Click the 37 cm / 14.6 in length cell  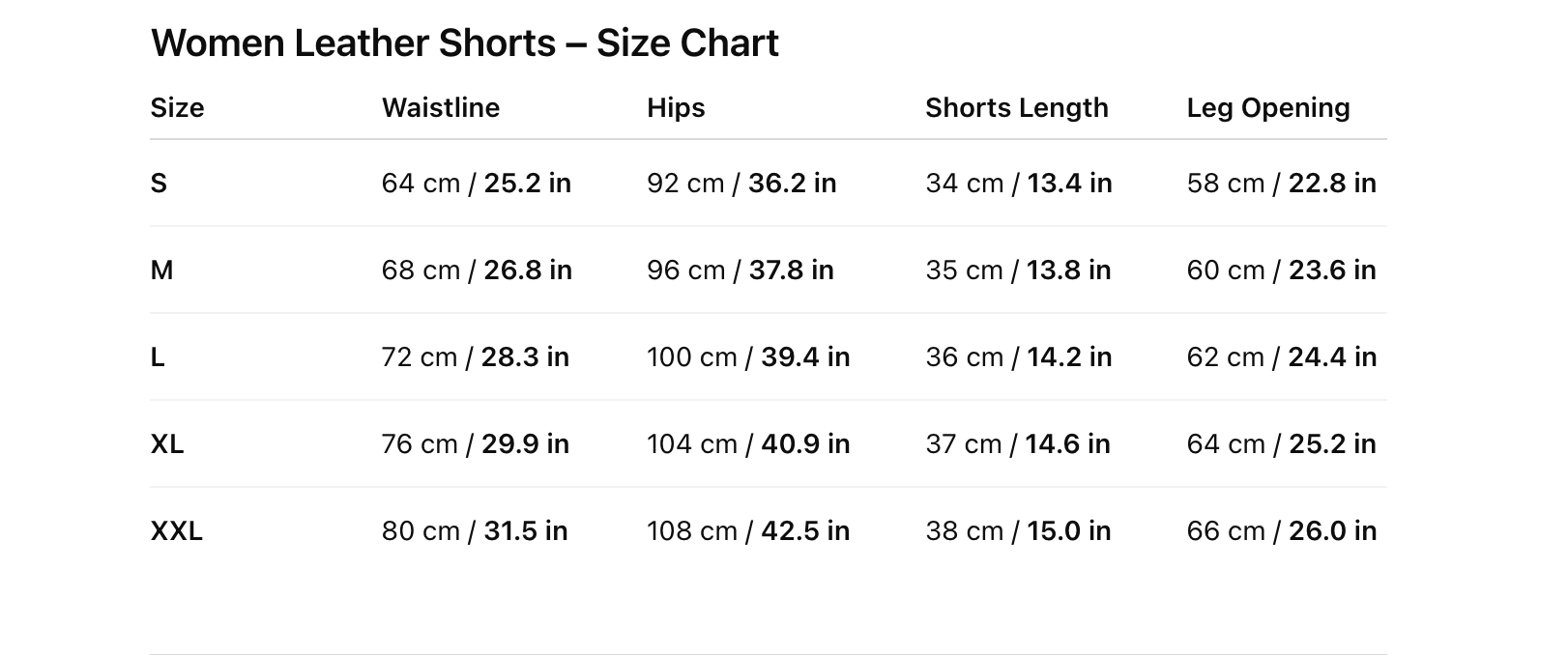click(1017, 444)
